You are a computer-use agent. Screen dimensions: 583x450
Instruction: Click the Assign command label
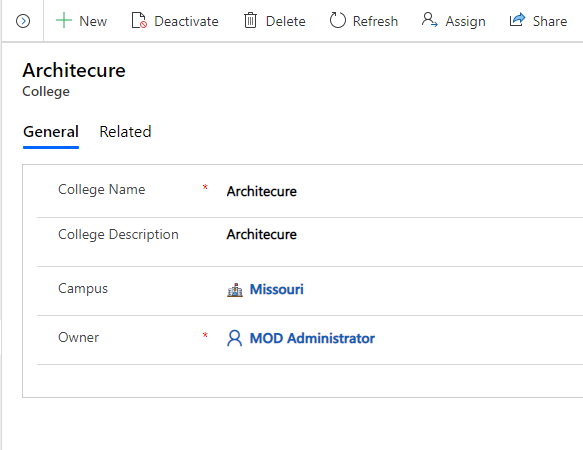click(466, 21)
